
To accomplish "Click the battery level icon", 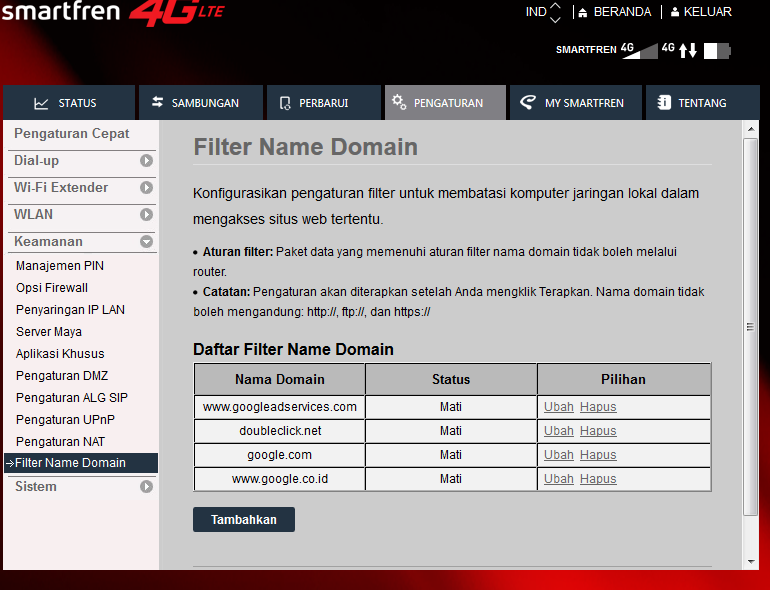I will tap(717, 51).
